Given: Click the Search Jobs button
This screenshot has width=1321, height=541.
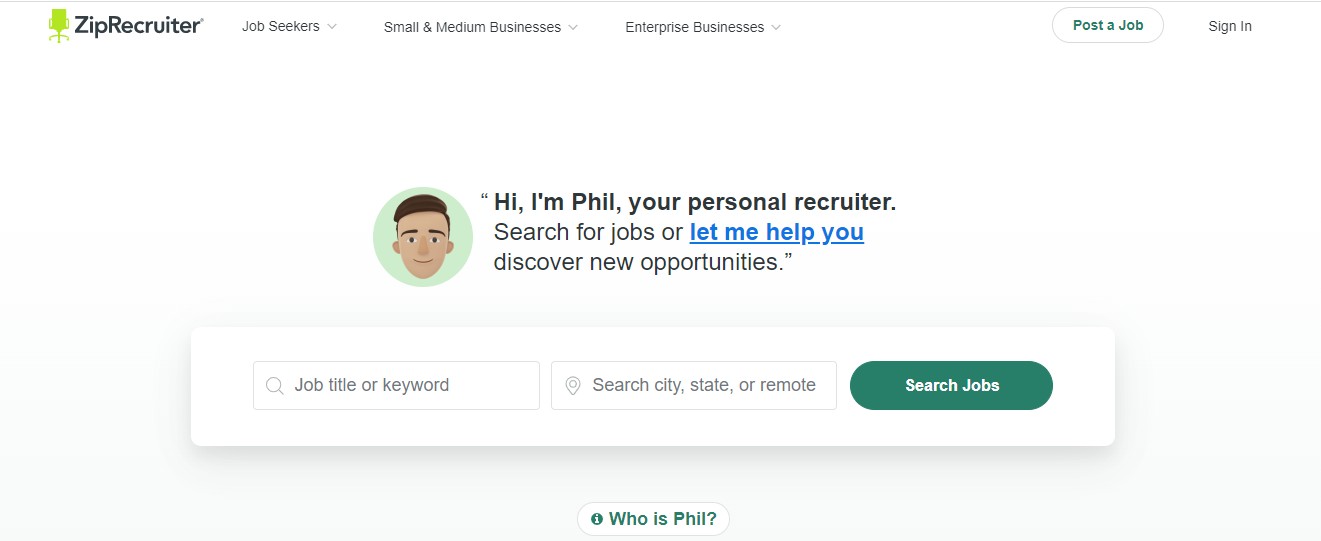Looking at the screenshot, I should [x=951, y=386].
